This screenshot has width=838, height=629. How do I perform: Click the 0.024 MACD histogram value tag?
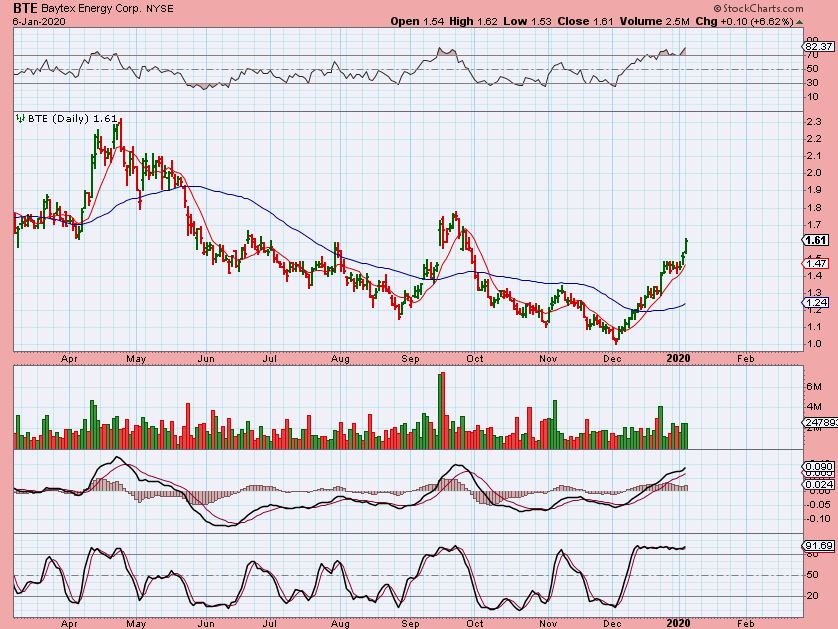pos(818,485)
